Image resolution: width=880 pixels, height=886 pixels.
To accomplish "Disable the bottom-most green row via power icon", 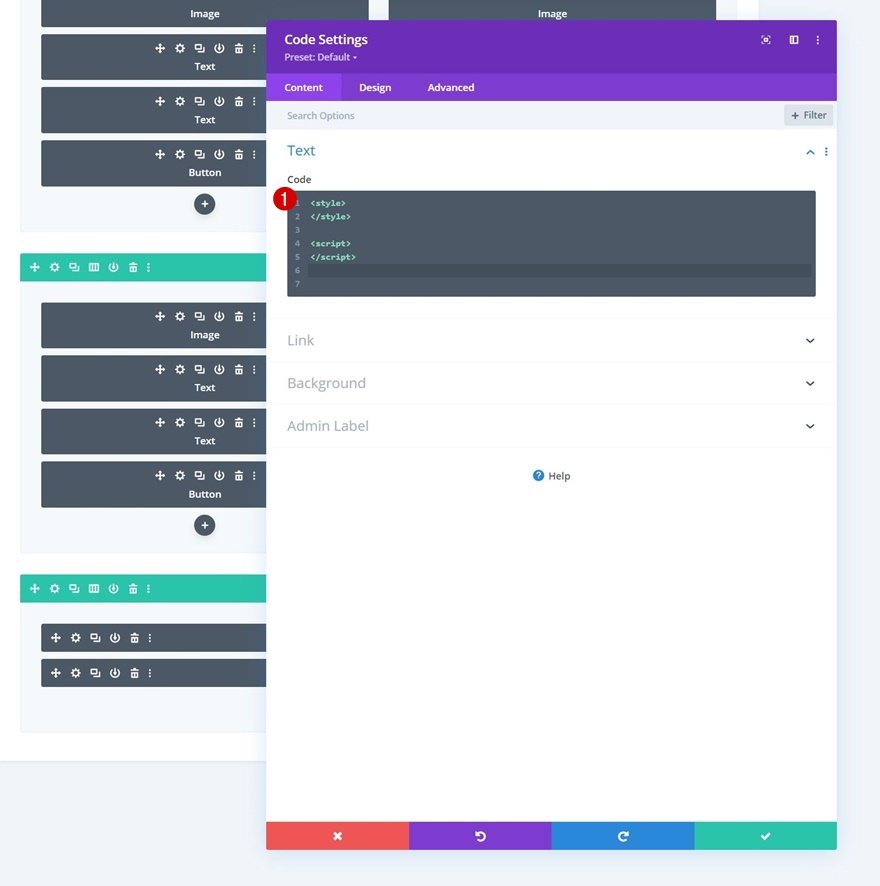I will tap(113, 589).
